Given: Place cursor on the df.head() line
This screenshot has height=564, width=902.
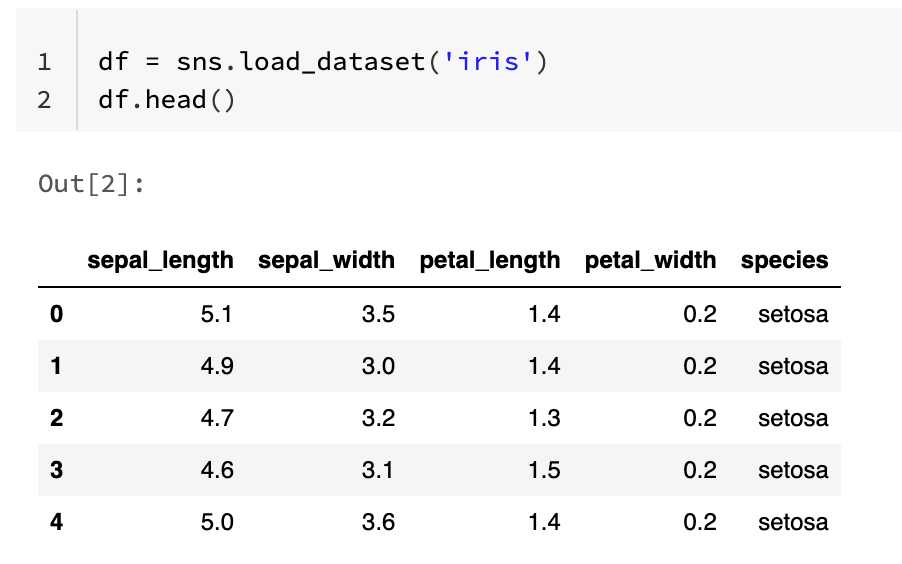Looking at the screenshot, I should pyautogui.click(x=167, y=100).
